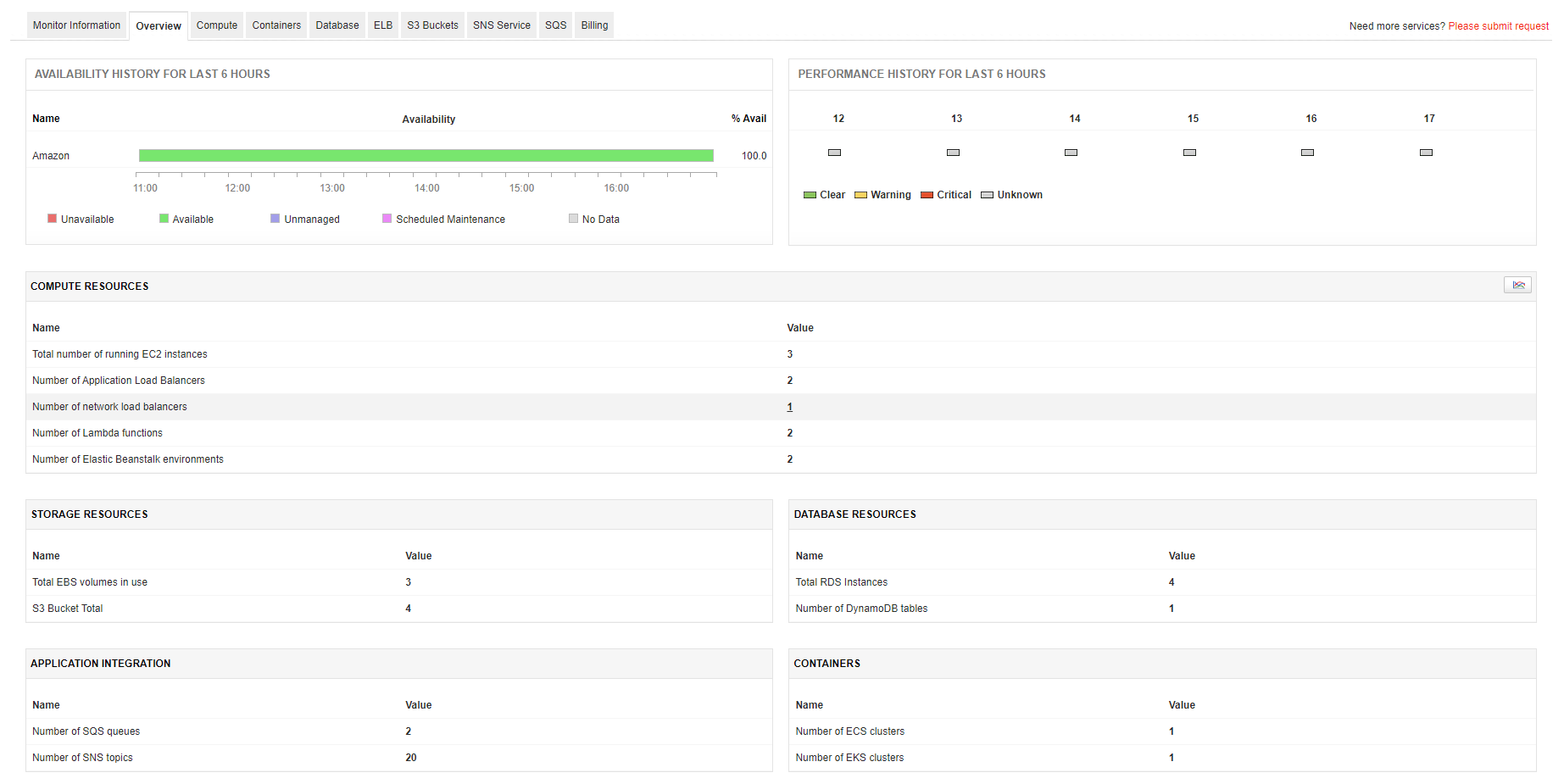This screenshot has height=784, width=1564.
Task: Click the status icon under hour 16
Action: [x=1307, y=153]
